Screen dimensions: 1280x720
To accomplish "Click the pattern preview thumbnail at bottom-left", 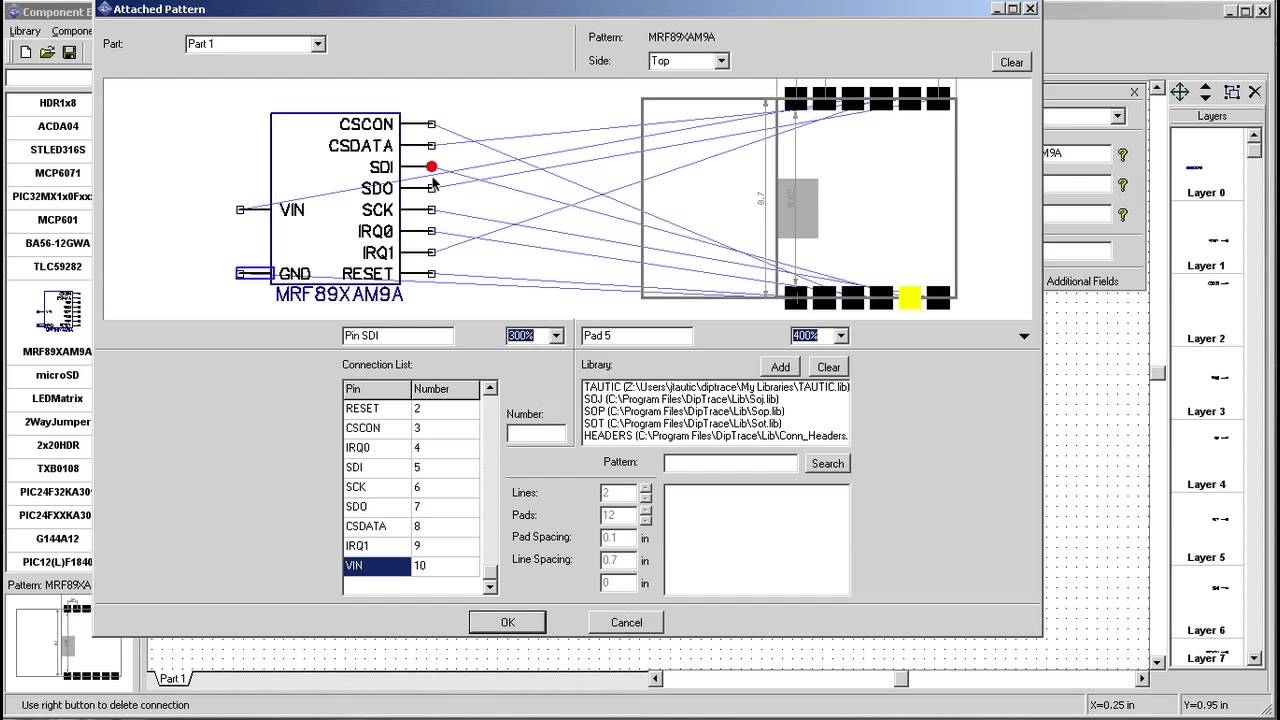I will pos(69,640).
